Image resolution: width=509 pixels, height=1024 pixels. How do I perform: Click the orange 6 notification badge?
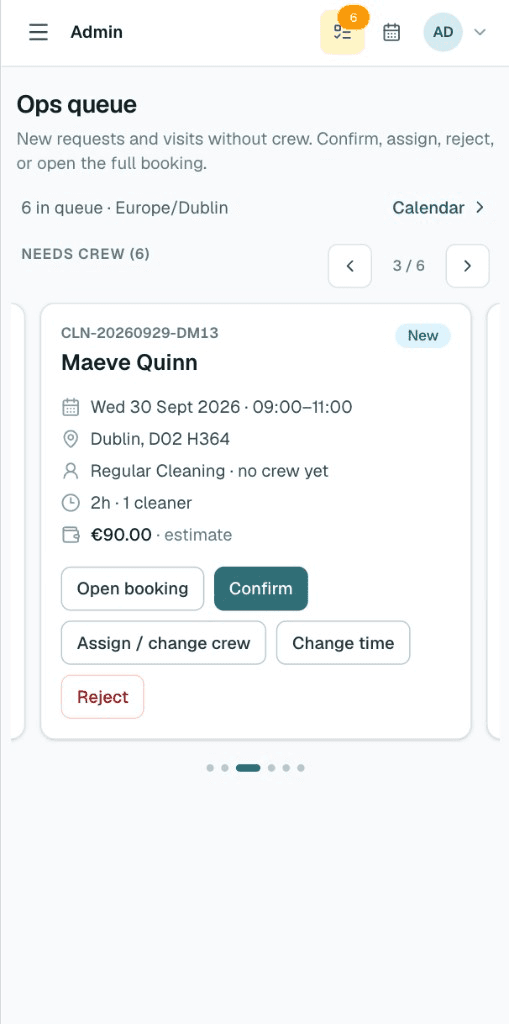pyautogui.click(x=353, y=18)
